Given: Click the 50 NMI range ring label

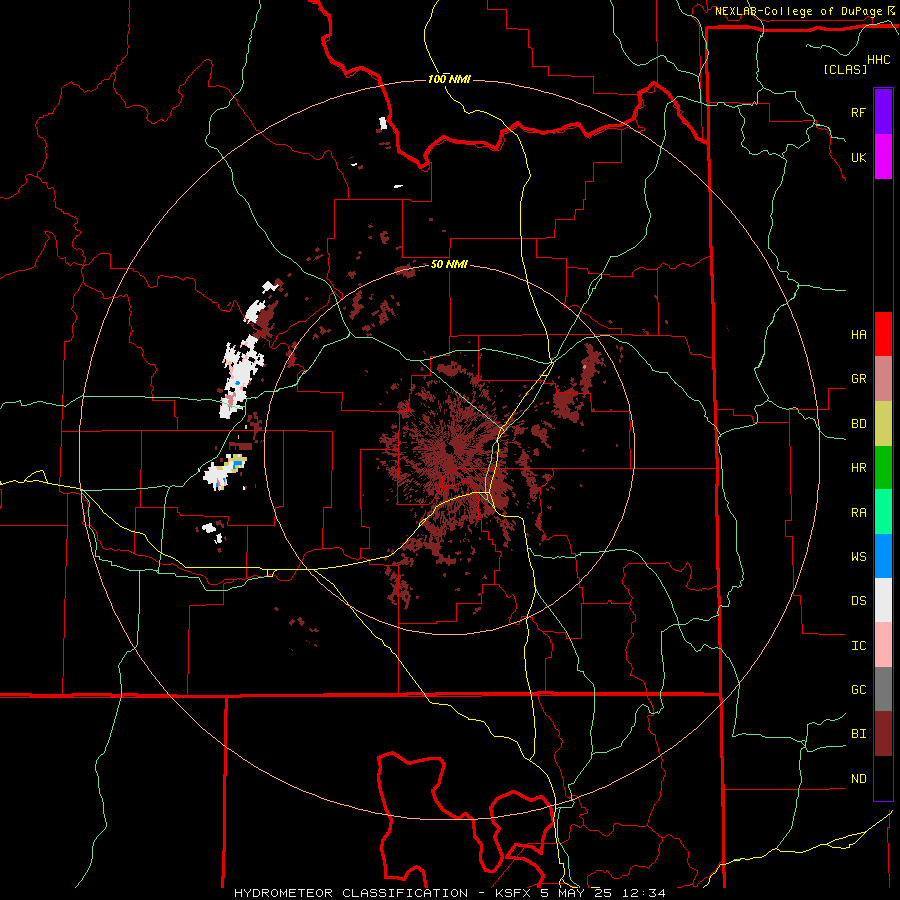Looking at the screenshot, I should pyautogui.click(x=449, y=265).
